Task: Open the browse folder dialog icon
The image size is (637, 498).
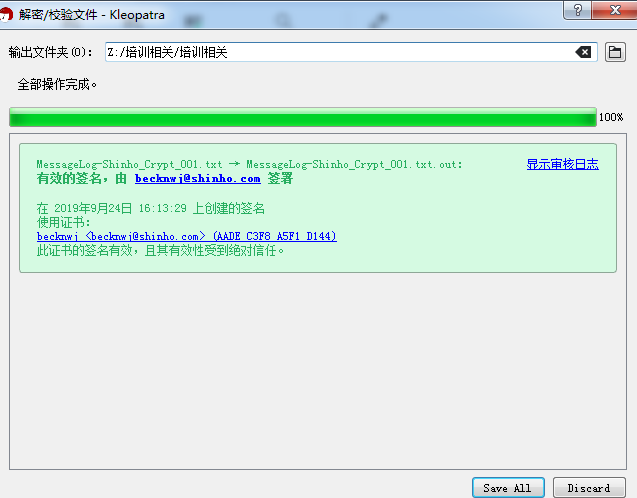Action: 615,52
